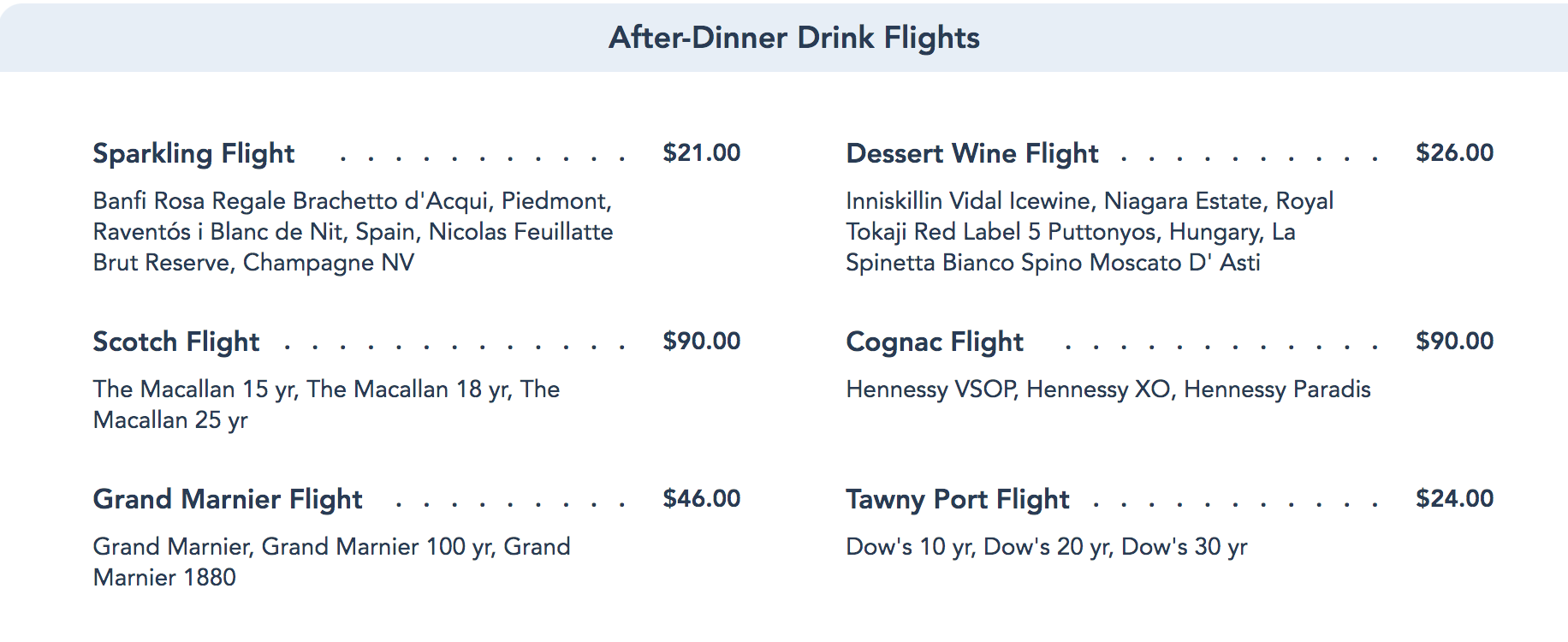Select the Sparkling Flight title
Image resolution: width=1568 pixels, height=642 pixels.
pyautogui.click(x=193, y=153)
